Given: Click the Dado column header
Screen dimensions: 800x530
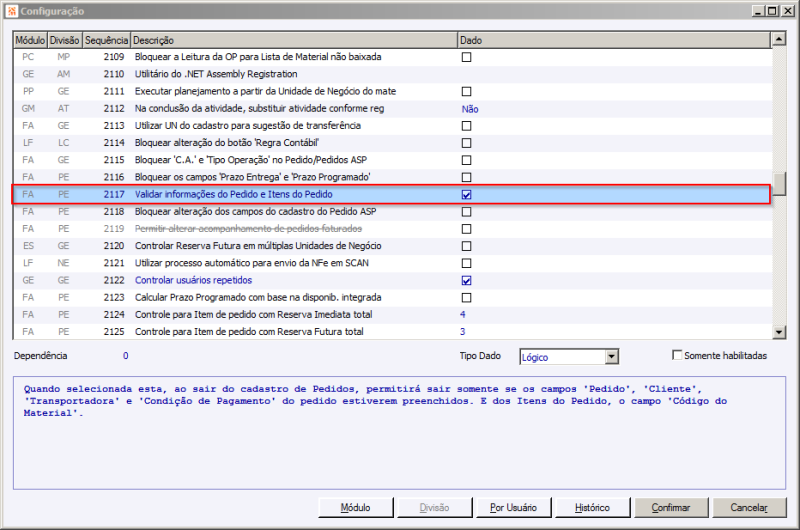Looking at the screenshot, I should pyautogui.click(x=614, y=40).
